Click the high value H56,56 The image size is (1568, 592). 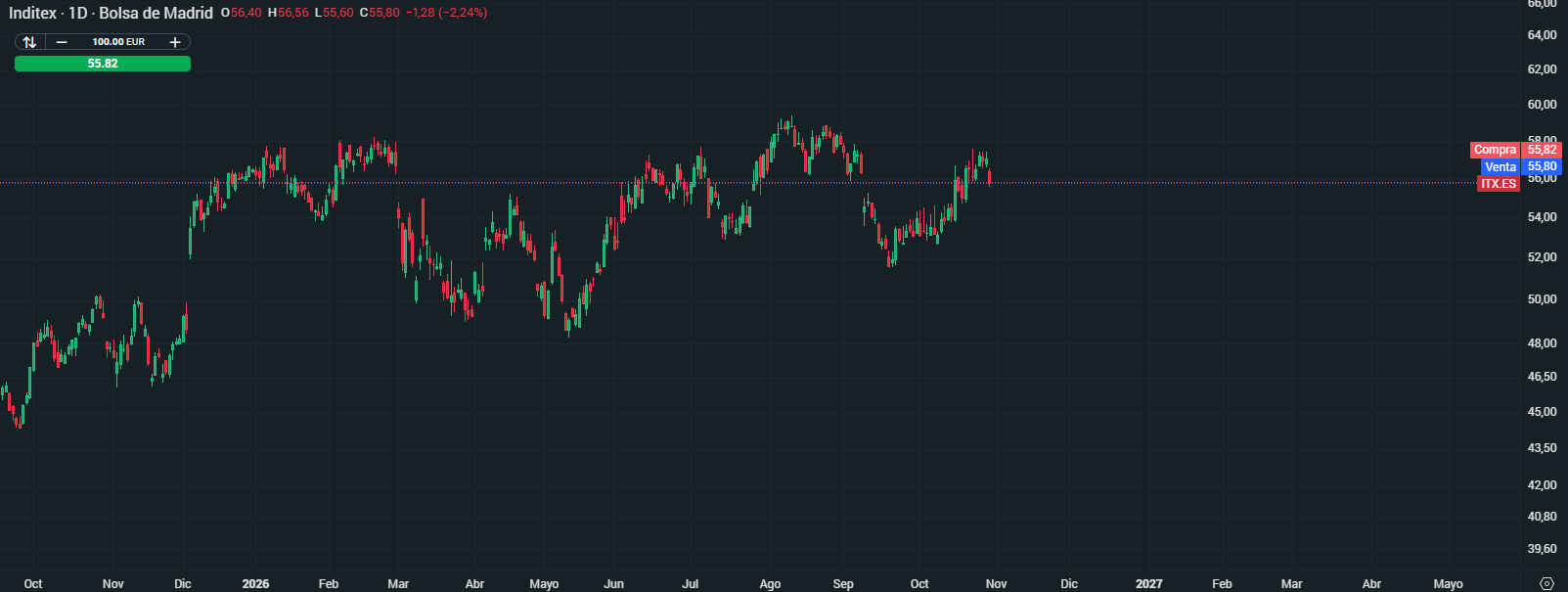tap(289, 13)
